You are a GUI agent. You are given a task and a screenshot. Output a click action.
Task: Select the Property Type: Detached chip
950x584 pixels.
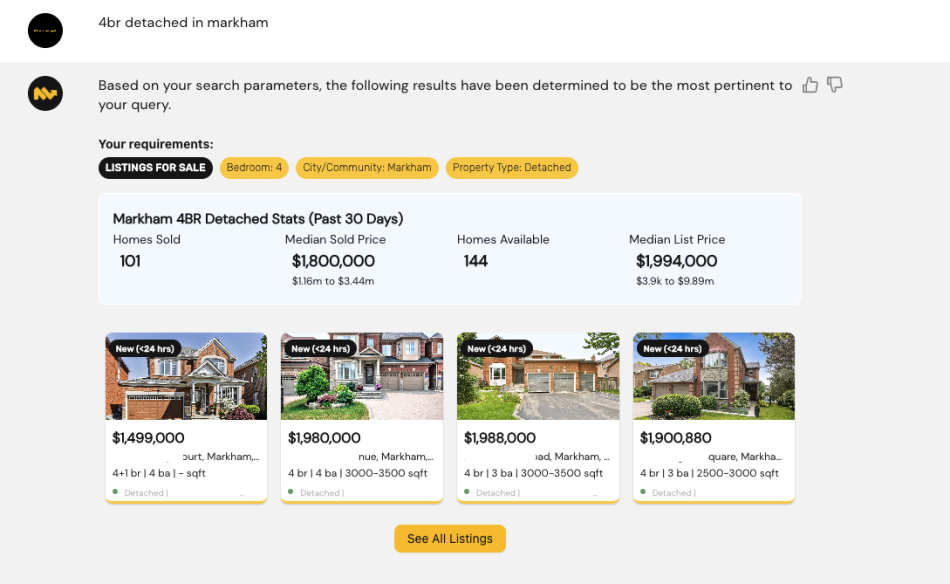pyautogui.click(x=512, y=168)
